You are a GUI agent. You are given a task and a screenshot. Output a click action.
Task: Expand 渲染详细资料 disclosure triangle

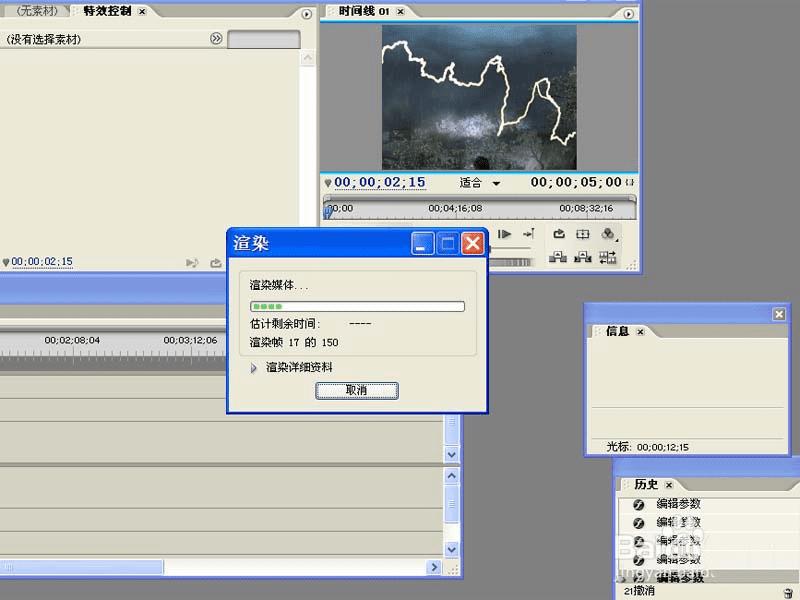coord(254,367)
